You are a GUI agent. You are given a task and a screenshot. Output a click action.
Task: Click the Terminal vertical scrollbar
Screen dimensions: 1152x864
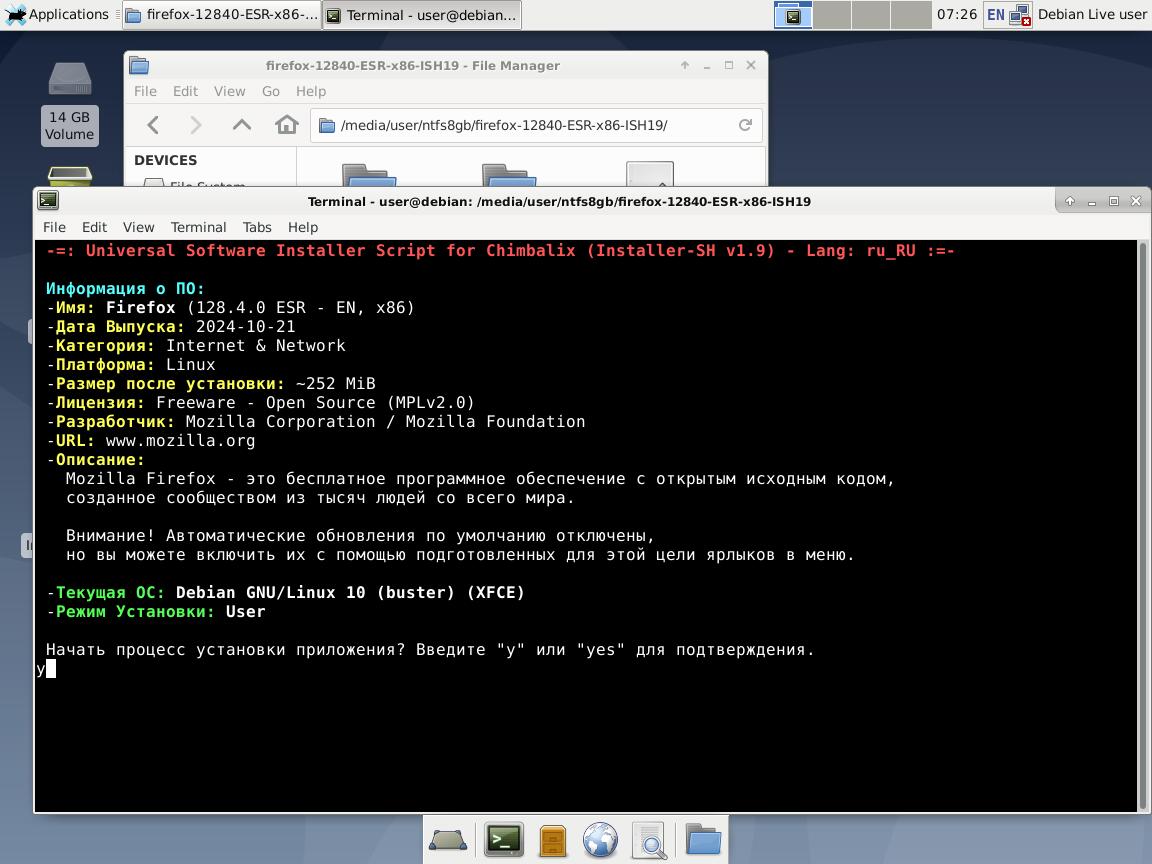pyautogui.click(x=1142, y=525)
